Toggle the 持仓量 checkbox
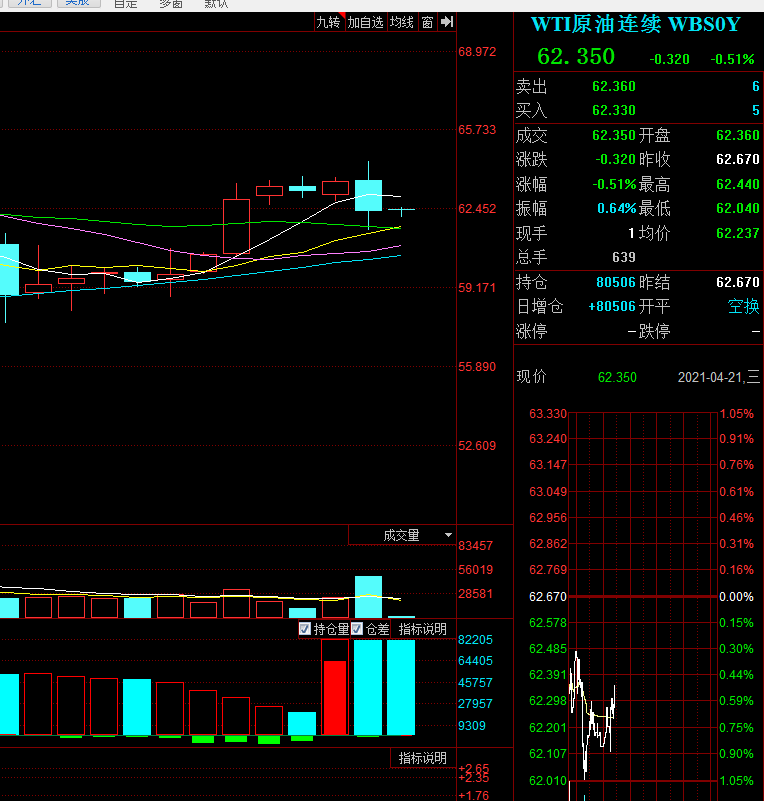The height and width of the screenshot is (801, 764). pos(305,629)
